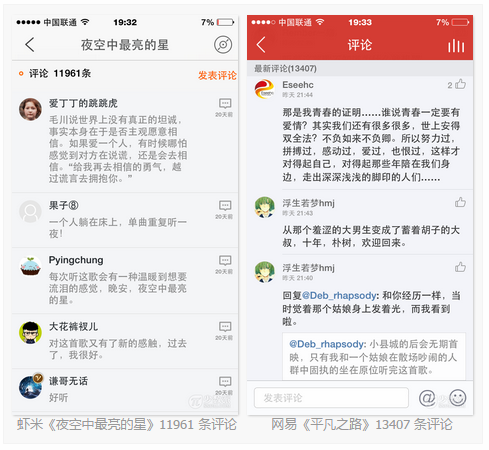
Task: Reply icon beside 谦哥无话 comment
Action: [225, 381]
